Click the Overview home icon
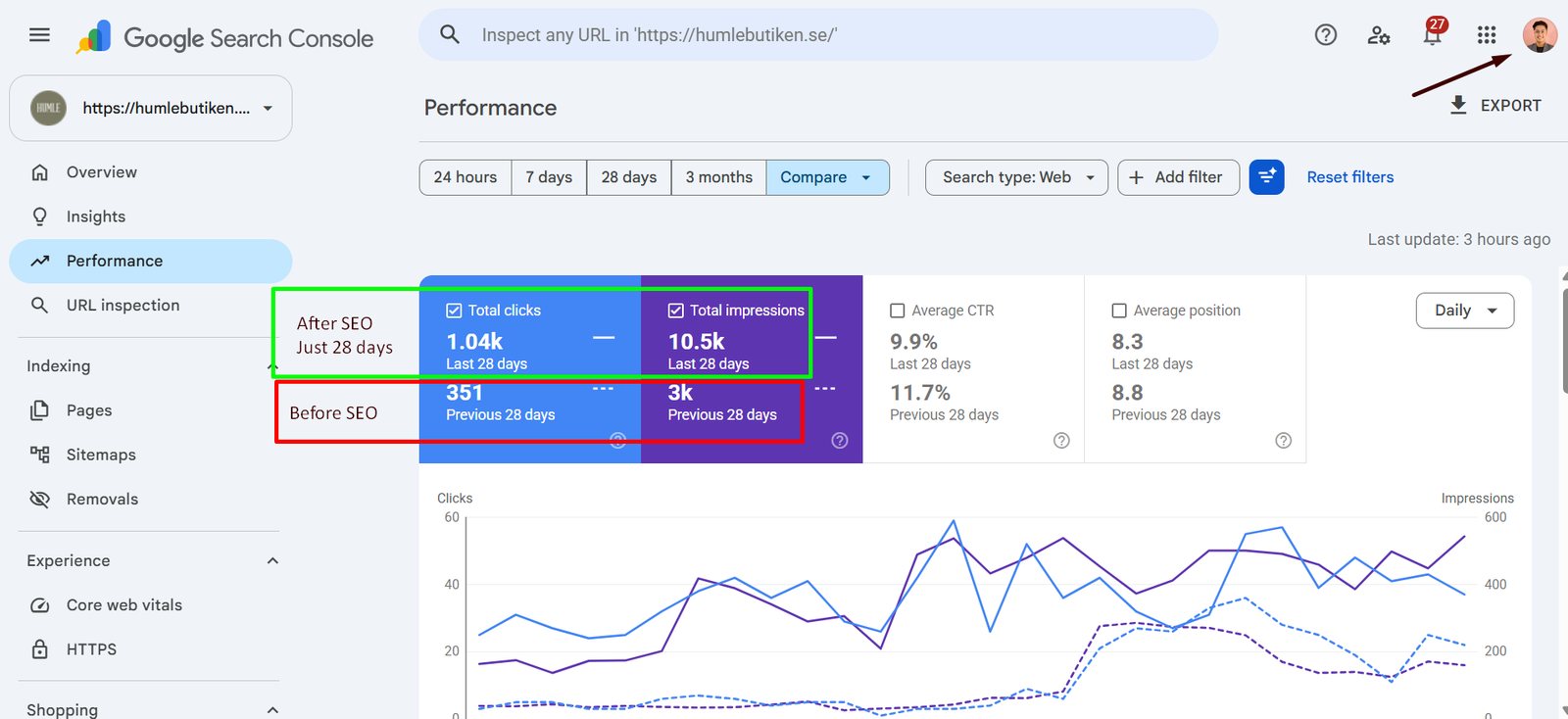Viewport: 1568px width, 719px height. coord(40,172)
